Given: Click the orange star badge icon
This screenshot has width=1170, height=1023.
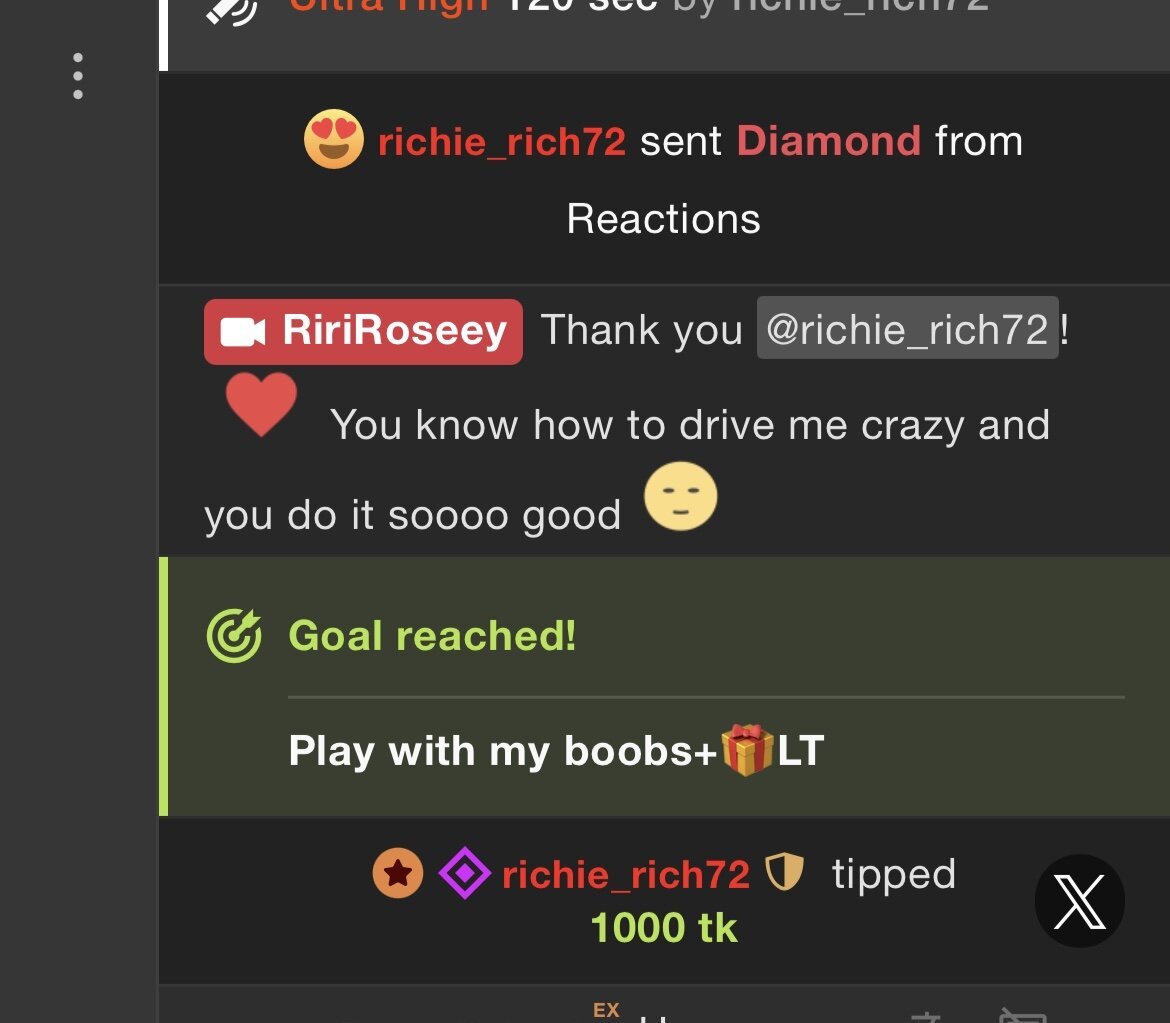Looking at the screenshot, I should 398,872.
